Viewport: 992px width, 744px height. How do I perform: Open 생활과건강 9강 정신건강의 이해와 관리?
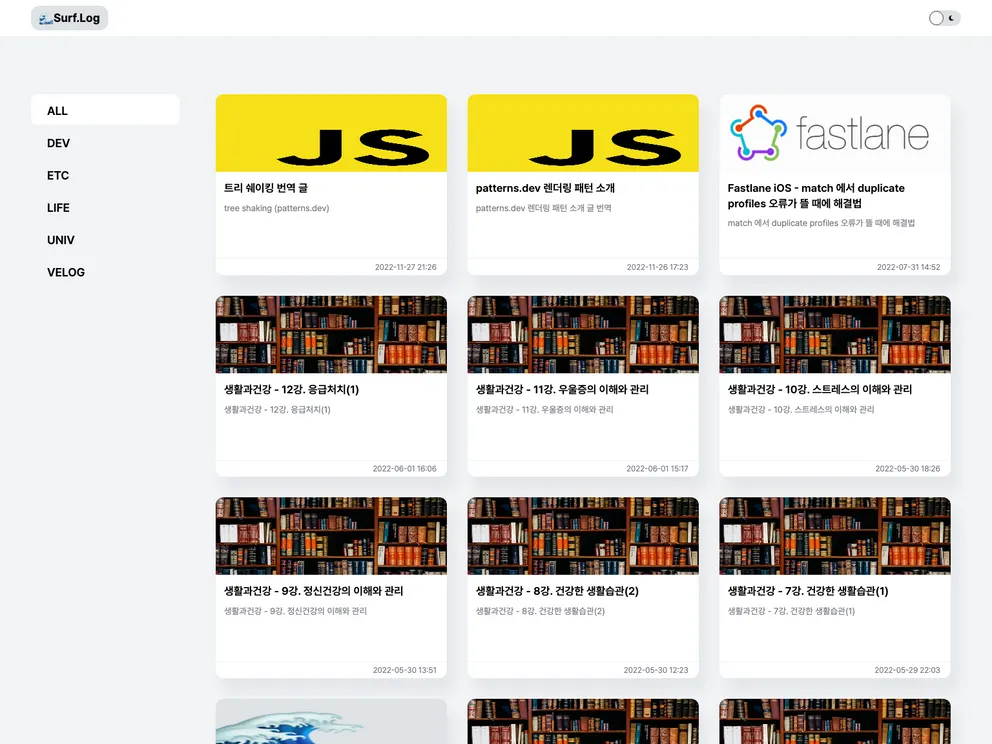coord(313,591)
